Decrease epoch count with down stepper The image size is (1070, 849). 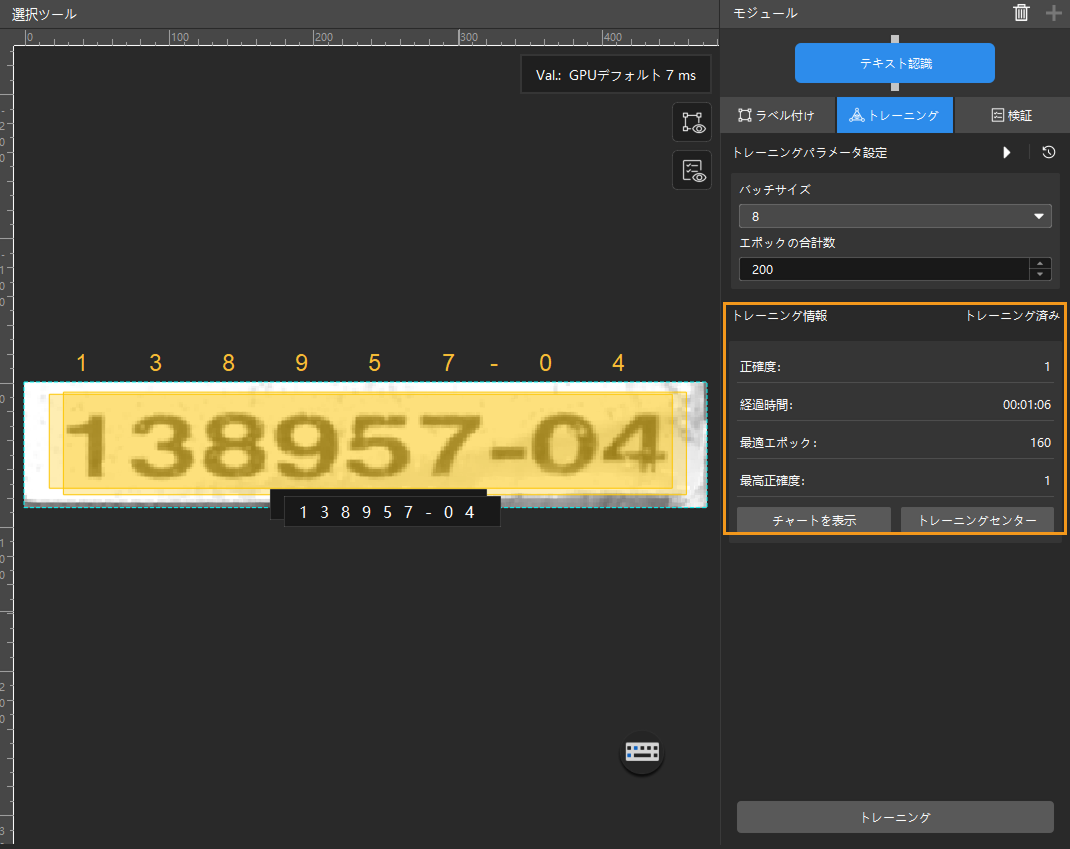1040,274
